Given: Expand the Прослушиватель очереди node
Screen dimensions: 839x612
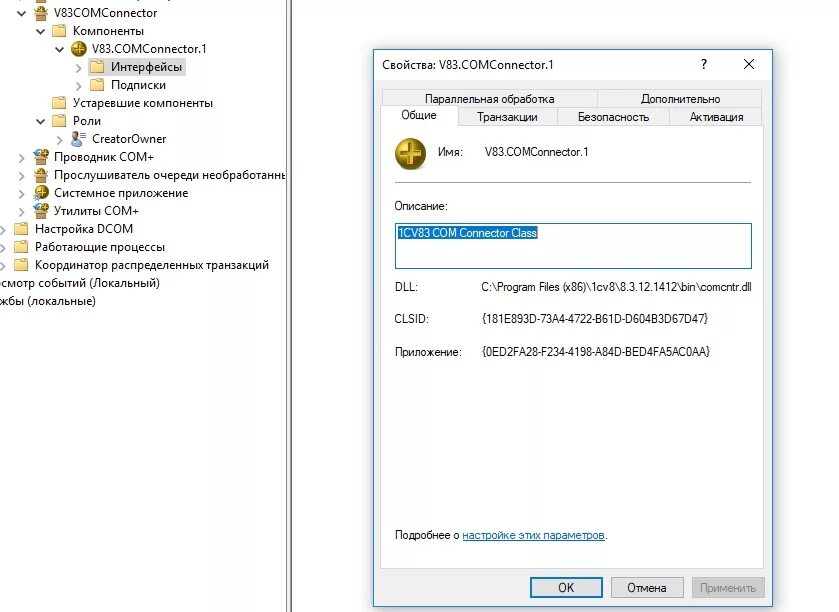Looking at the screenshot, I should [x=21, y=176].
